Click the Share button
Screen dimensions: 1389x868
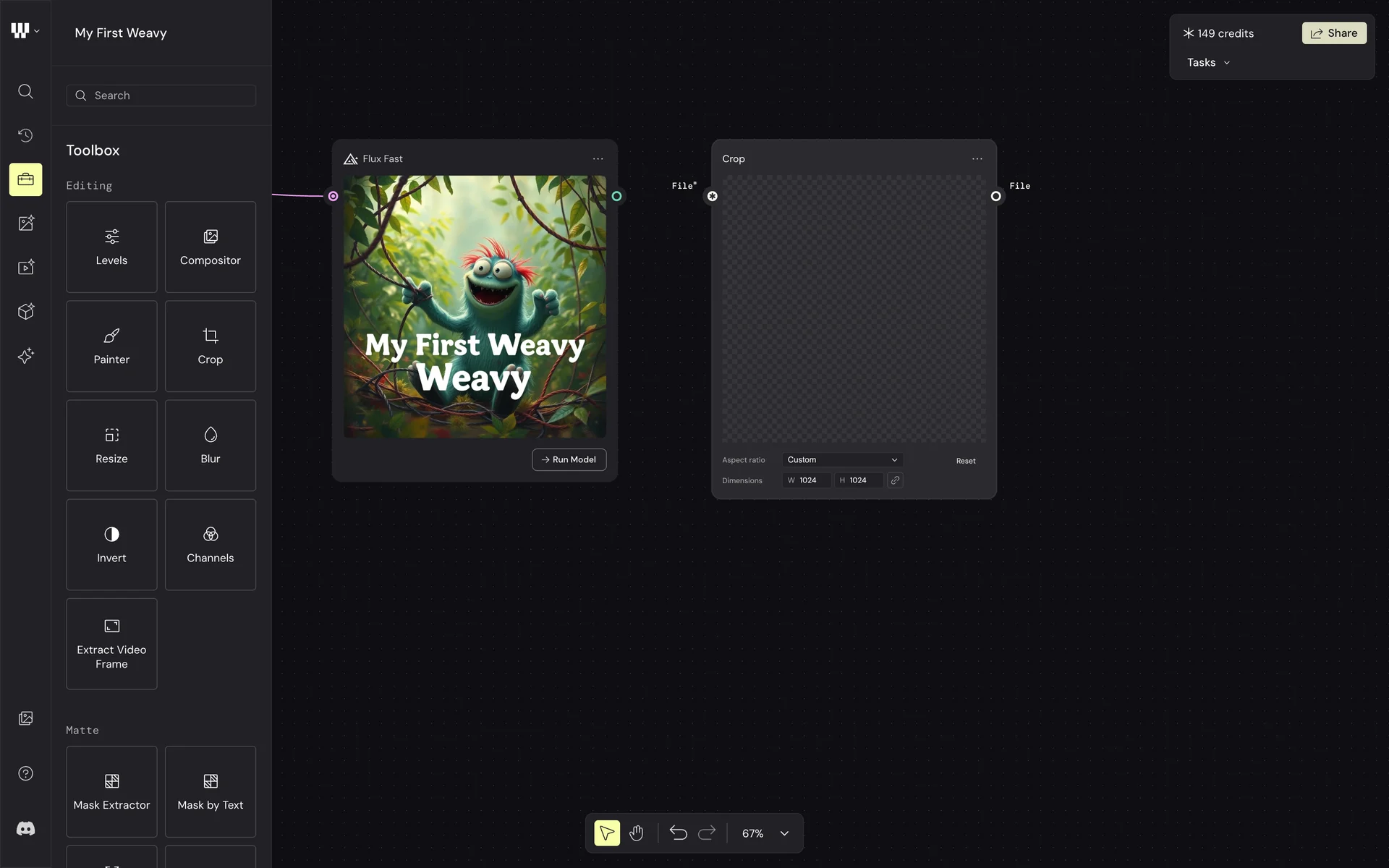click(x=1334, y=33)
